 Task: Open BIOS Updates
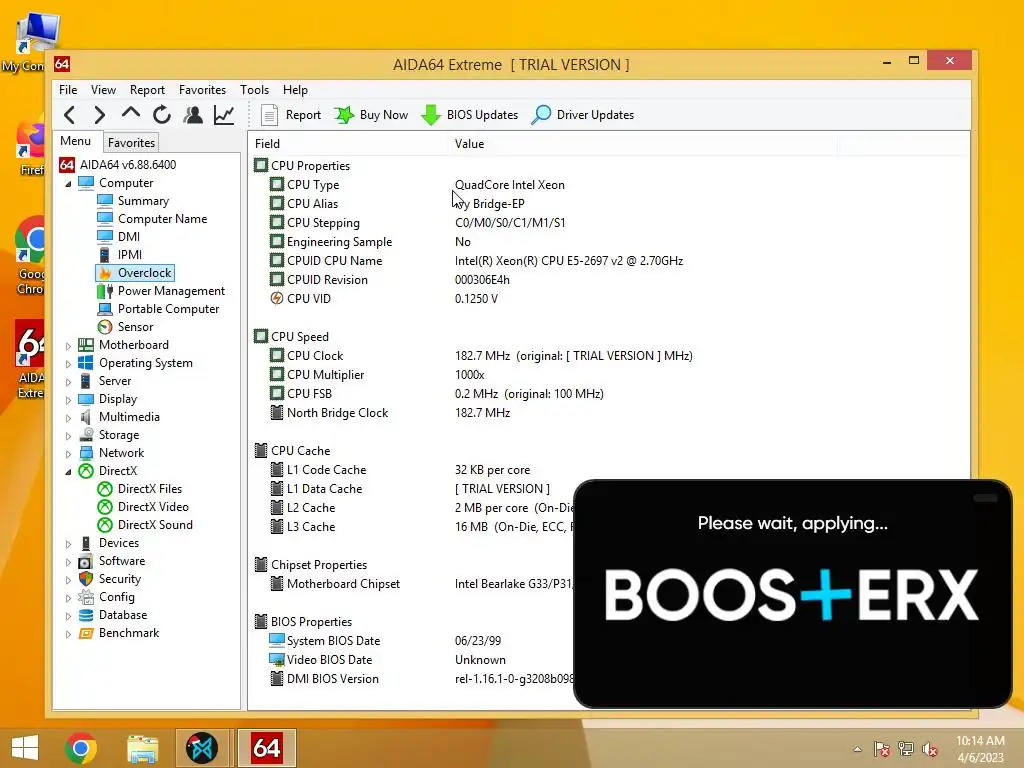470,115
